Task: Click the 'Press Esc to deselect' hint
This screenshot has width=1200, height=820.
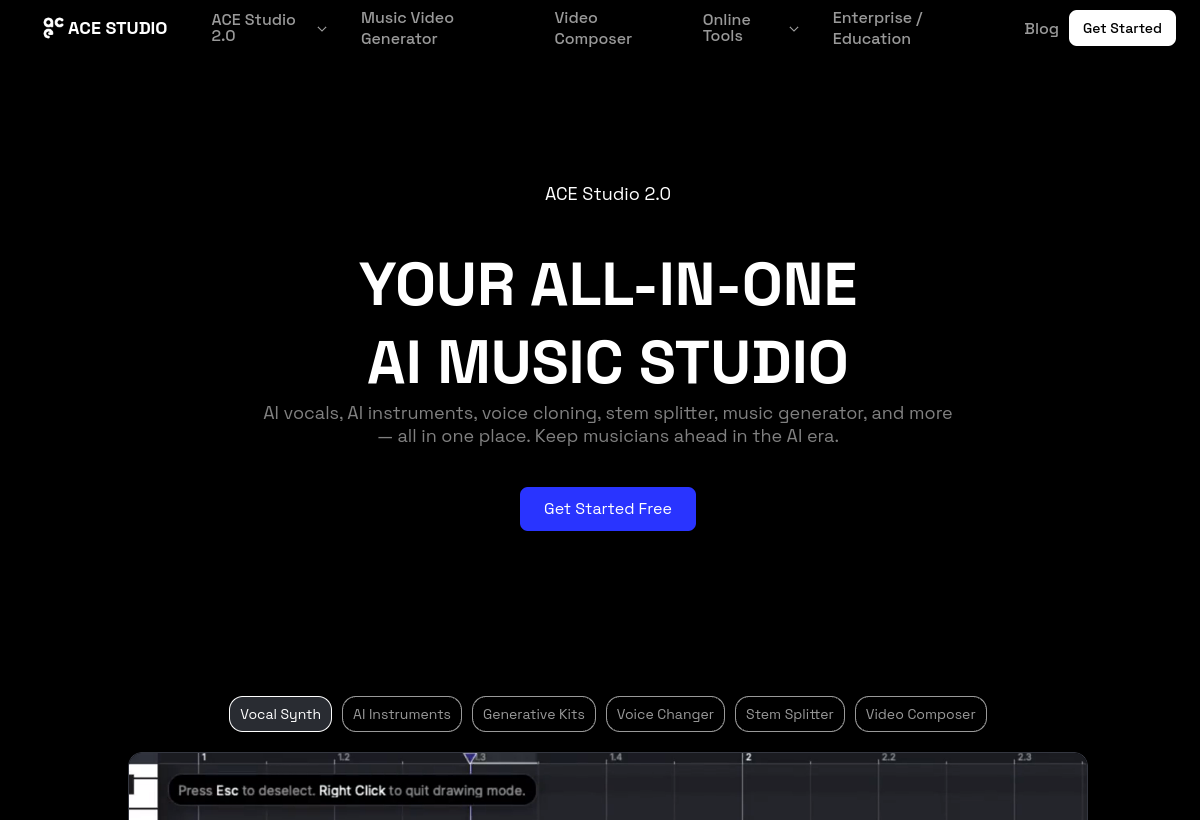Action: (352, 790)
